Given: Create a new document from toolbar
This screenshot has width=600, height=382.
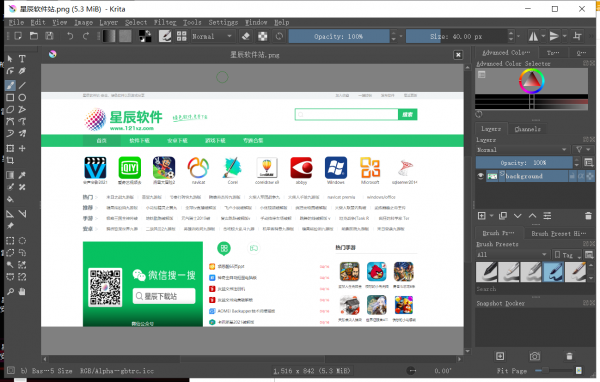Looking at the screenshot, I should pos(18,36).
